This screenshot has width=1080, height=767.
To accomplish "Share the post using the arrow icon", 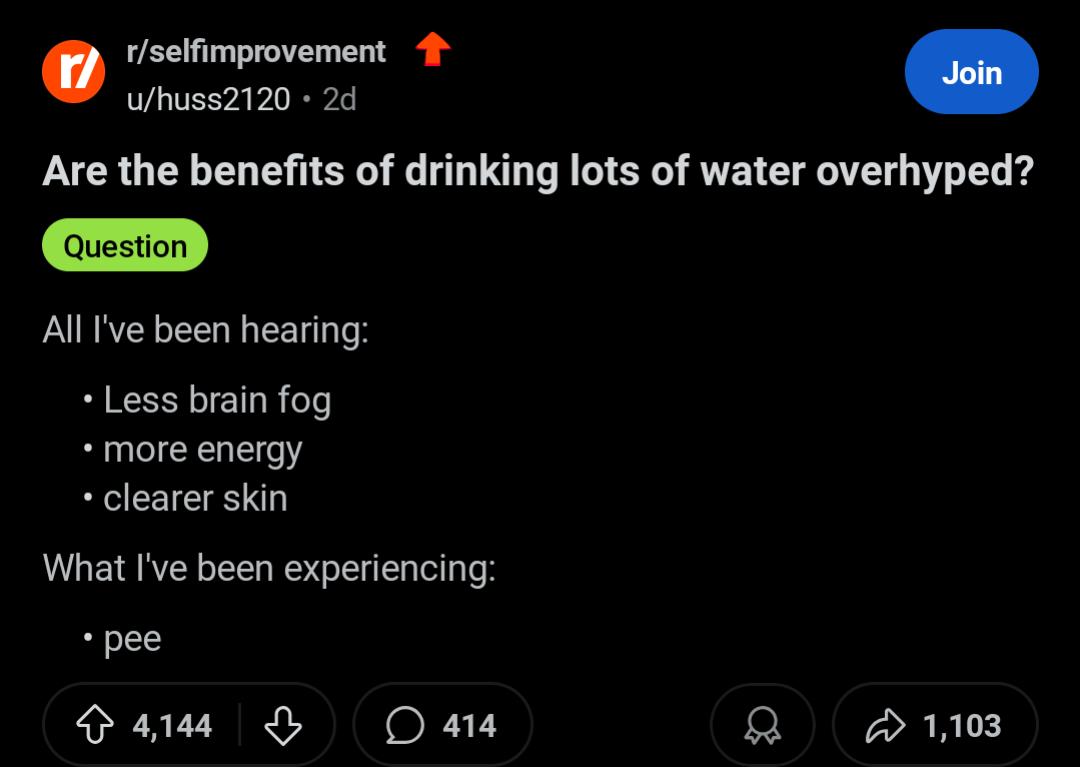I will click(x=883, y=725).
